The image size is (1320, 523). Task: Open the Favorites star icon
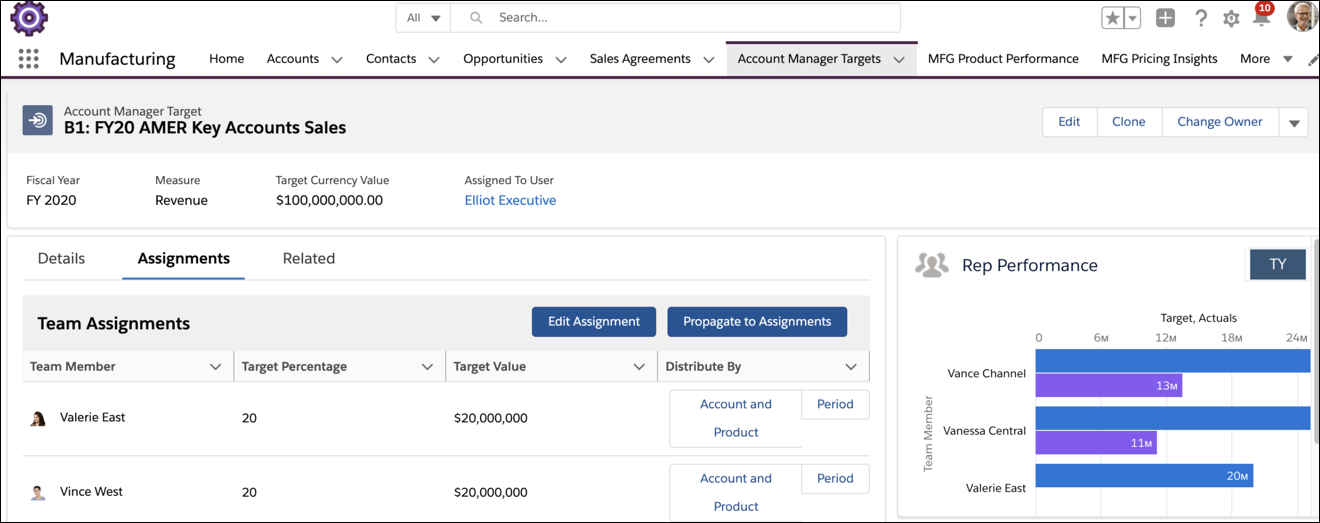click(x=1112, y=18)
